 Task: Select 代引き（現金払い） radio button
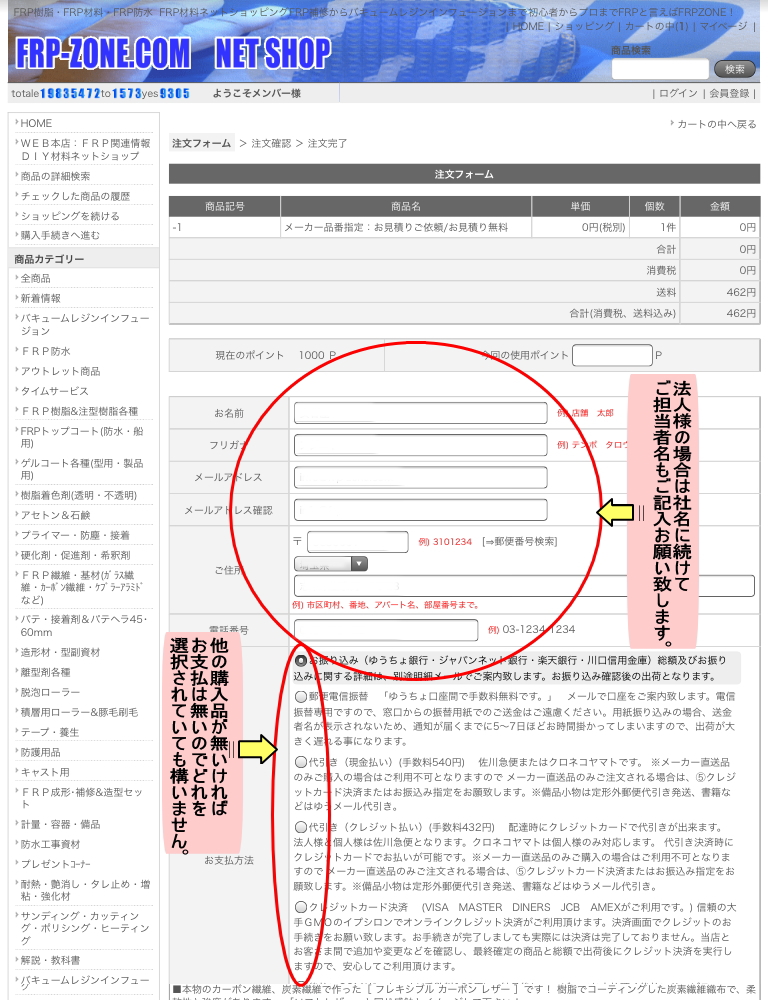(301, 761)
